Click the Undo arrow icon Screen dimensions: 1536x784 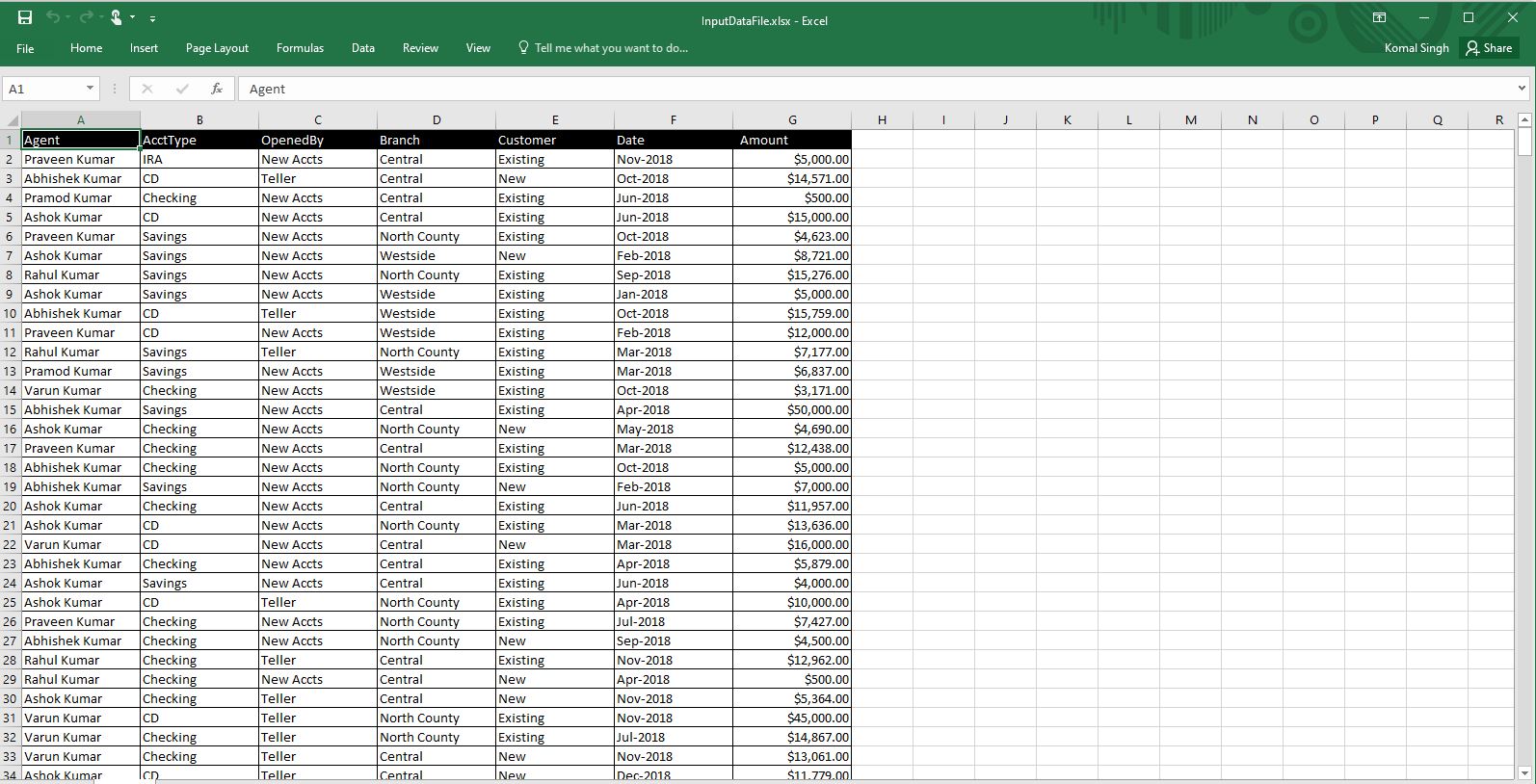(x=53, y=17)
